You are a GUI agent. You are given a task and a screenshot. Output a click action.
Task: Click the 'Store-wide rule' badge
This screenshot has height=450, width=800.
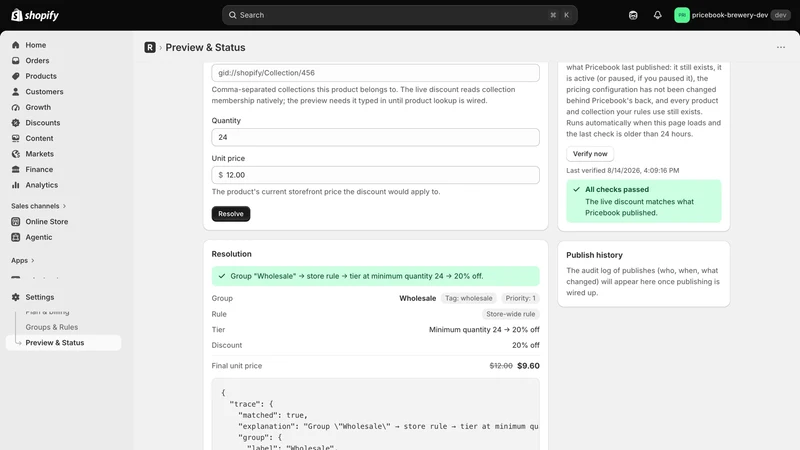click(510, 314)
